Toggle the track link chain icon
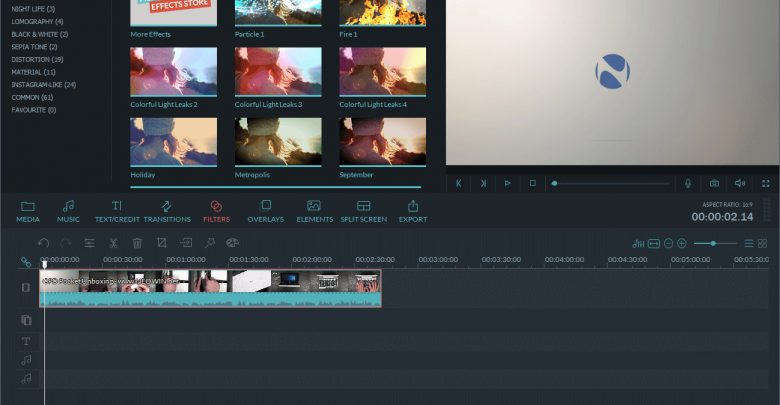780x405 pixels. tap(26, 262)
